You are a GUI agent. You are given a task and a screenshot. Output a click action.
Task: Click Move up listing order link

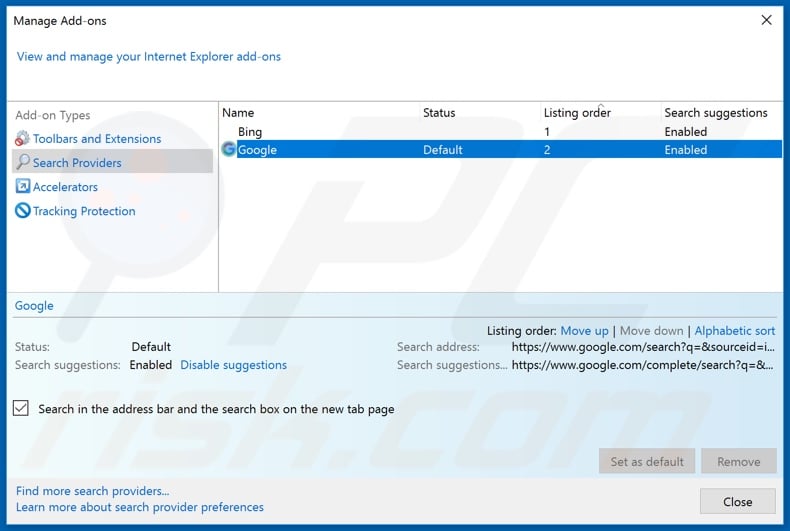tap(584, 331)
